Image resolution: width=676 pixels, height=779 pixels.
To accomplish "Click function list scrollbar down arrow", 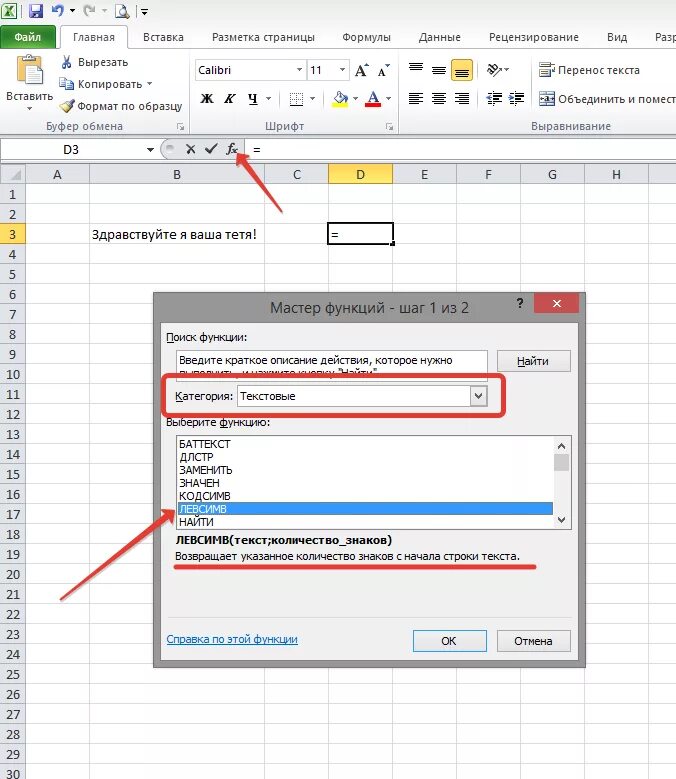I will (x=562, y=520).
